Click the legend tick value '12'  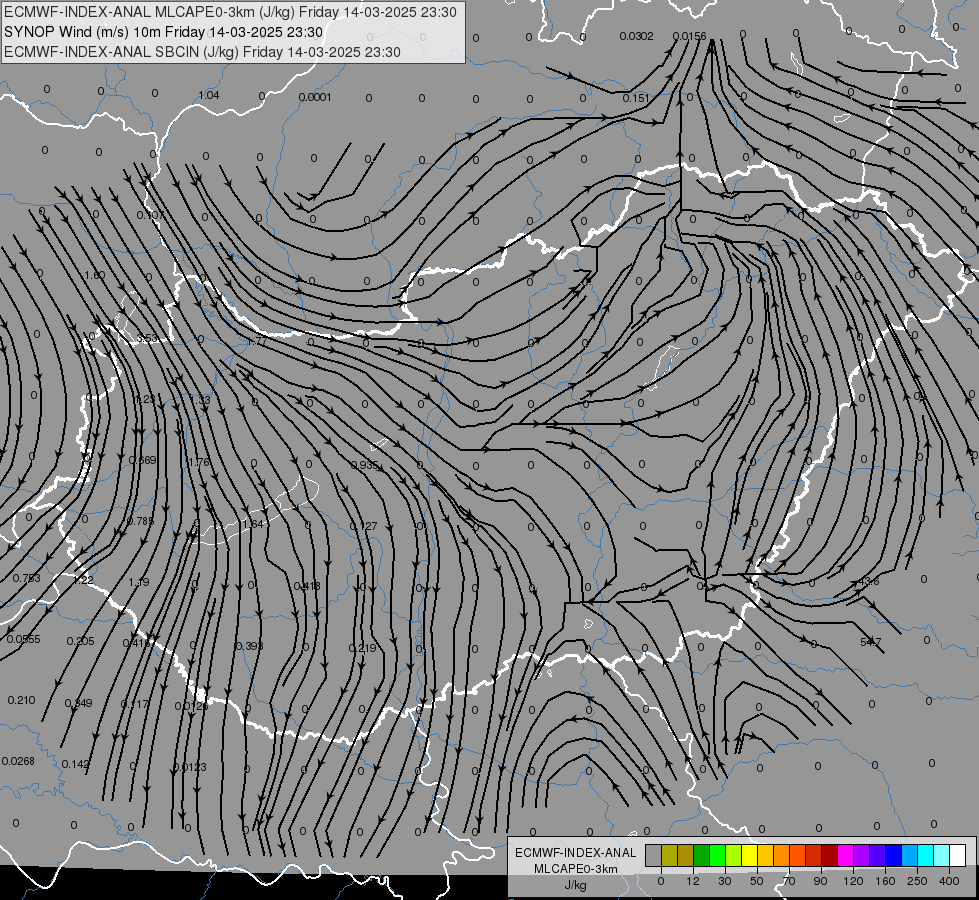pyautogui.click(x=693, y=881)
